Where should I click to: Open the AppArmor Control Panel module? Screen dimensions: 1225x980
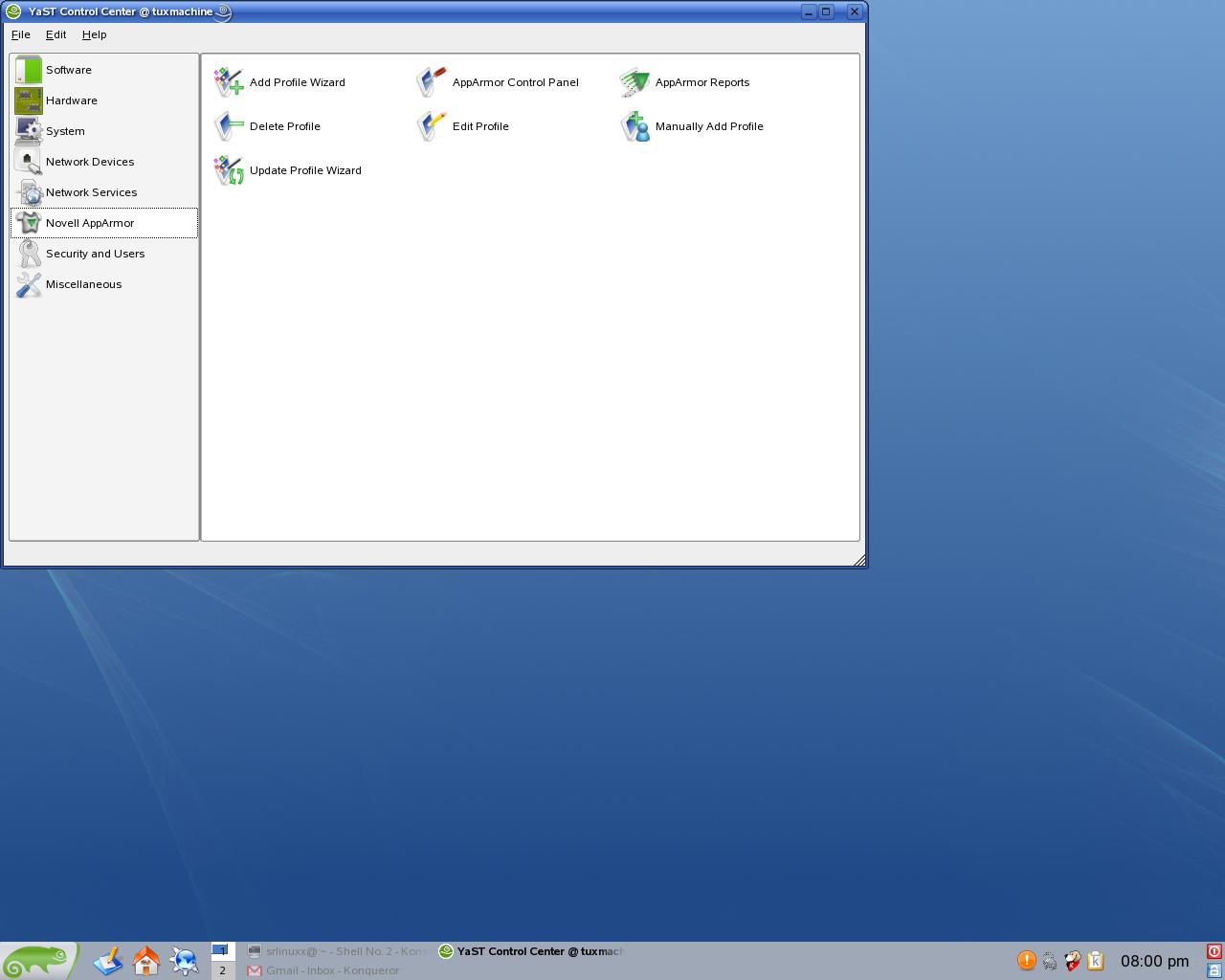click(x=498, y=82)
